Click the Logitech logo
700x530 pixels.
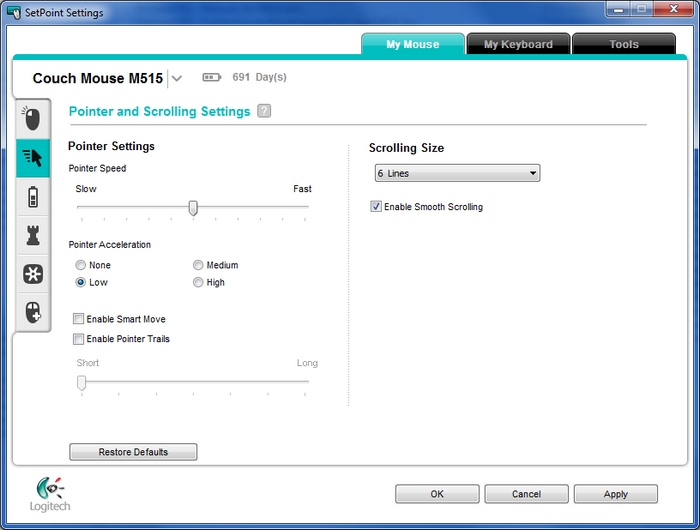coord(50,494)
